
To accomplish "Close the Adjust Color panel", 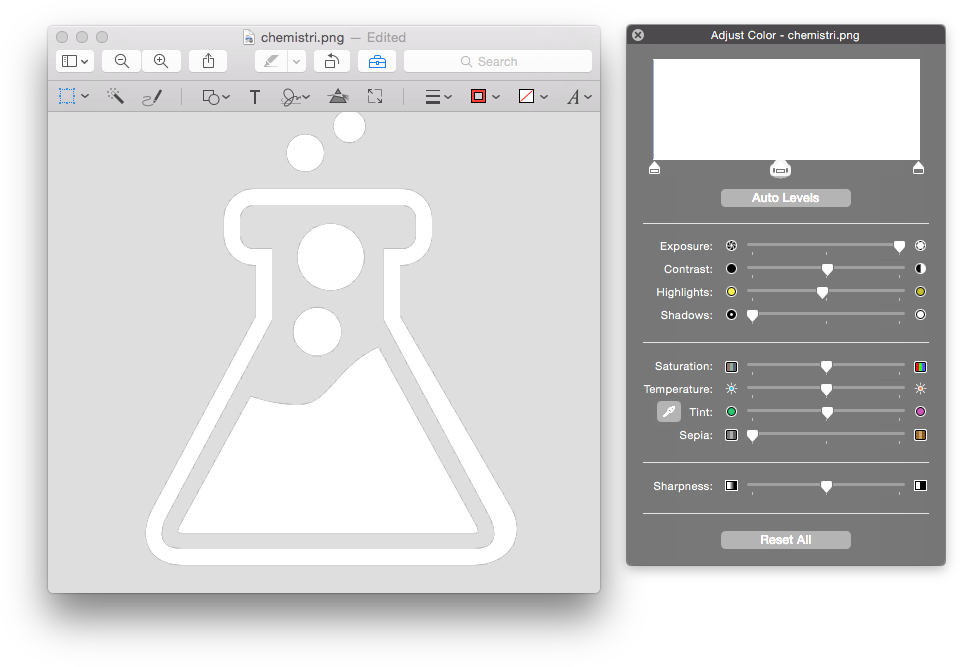I will [638, 35].
